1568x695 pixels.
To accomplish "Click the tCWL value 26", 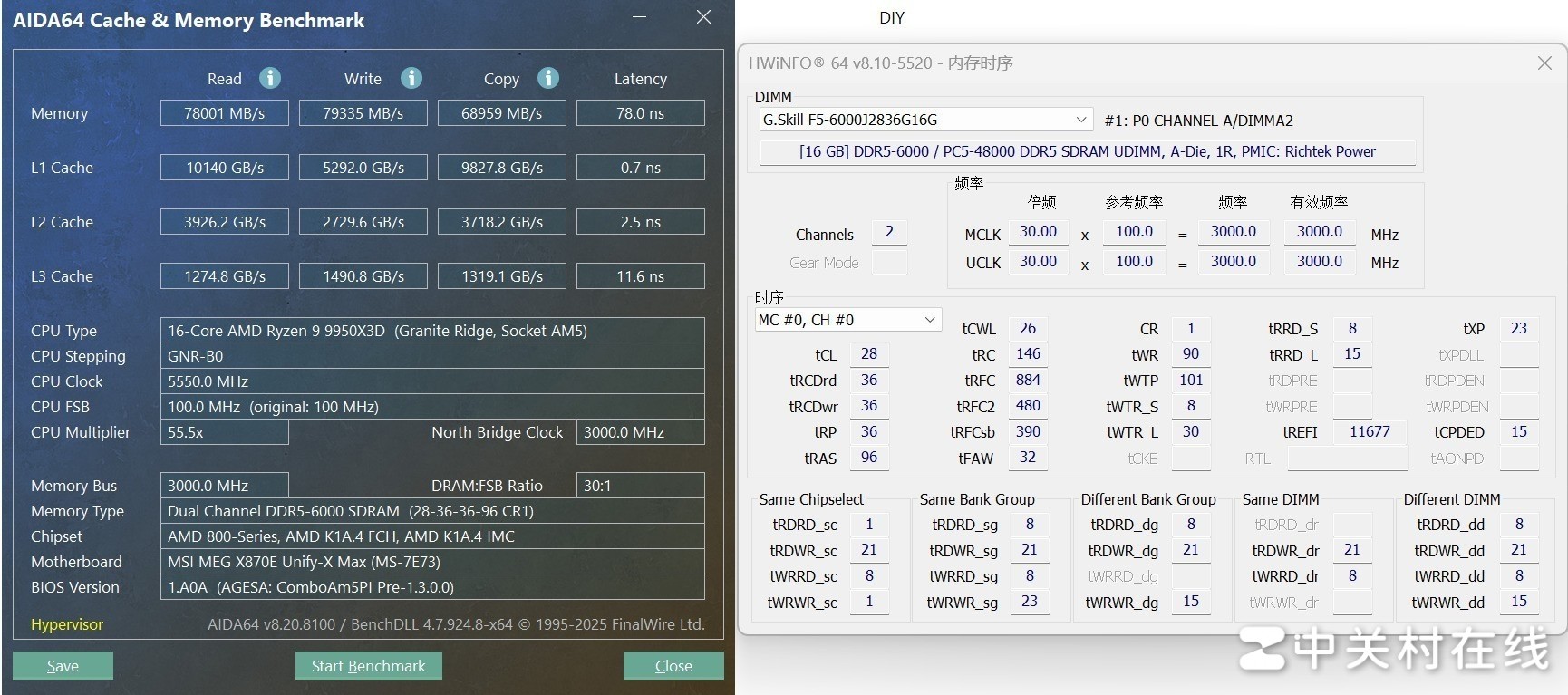I will [1028, 329].
